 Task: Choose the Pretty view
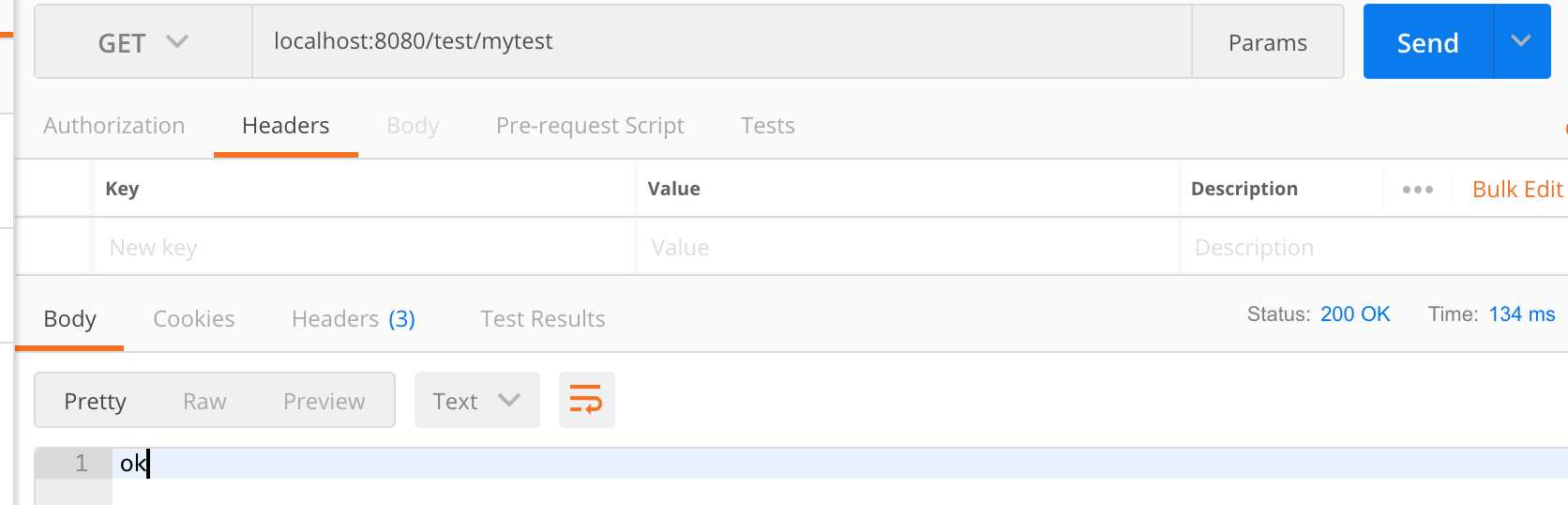pyautogui.click(x=95, y=402)
